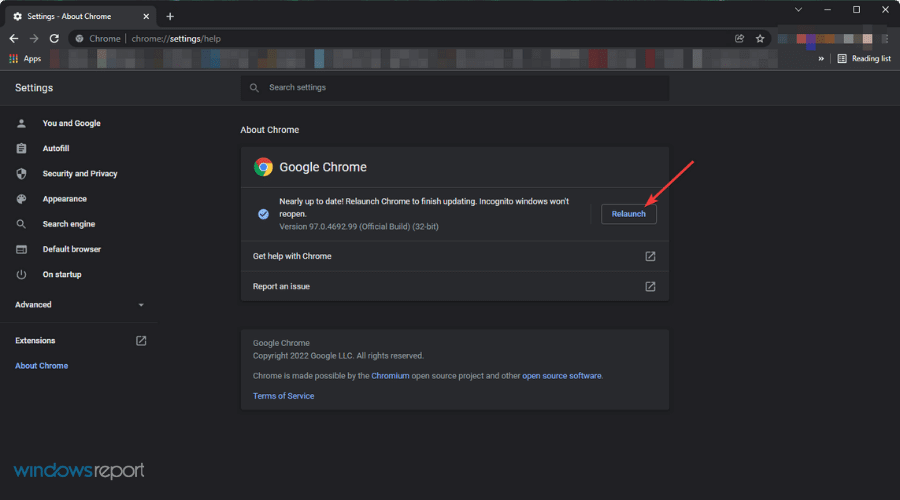Click the Autofill clipboard icon

[21, 148]
